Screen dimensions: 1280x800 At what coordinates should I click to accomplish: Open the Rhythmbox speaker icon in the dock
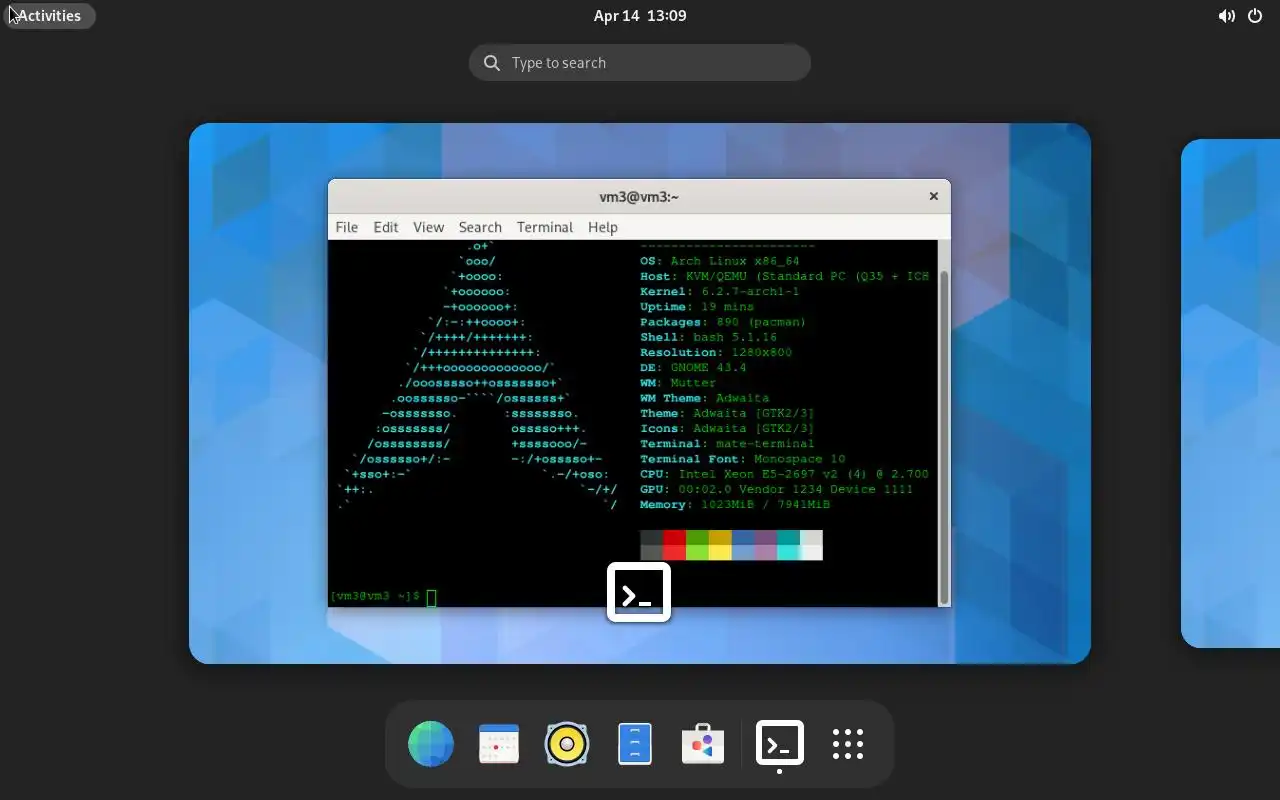(567, 744)
